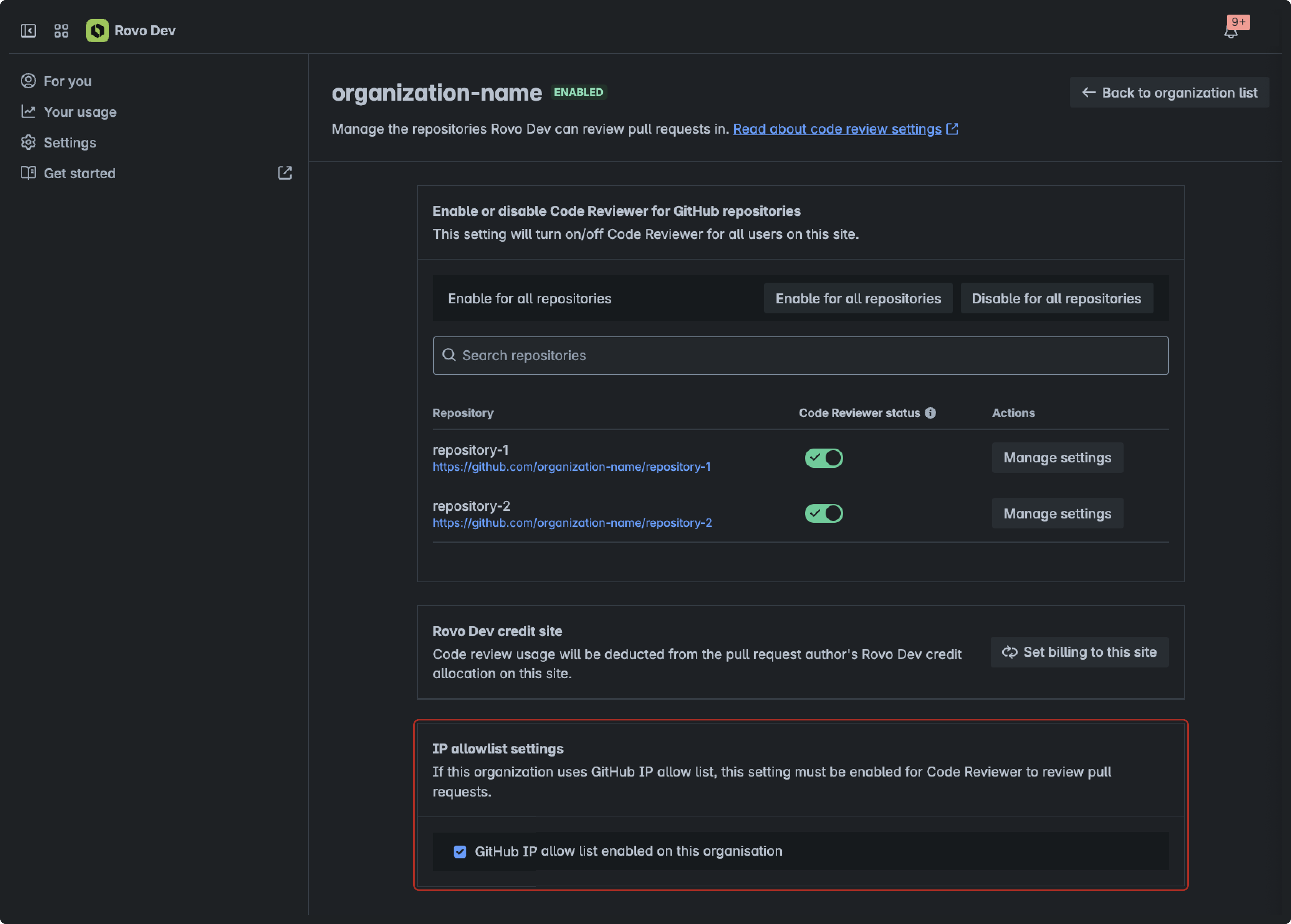1291x924 pixels.
Task: Click the person icon beside For you
Action: point(28,81)
